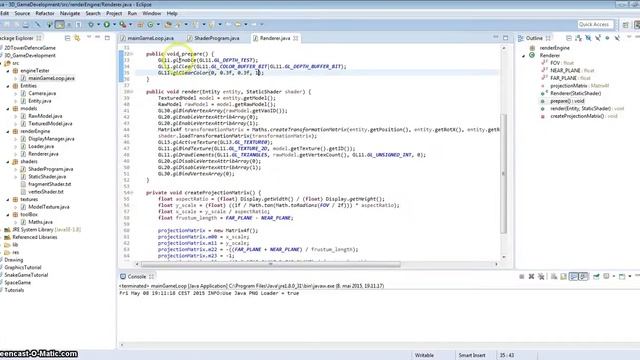Viewport: 640px width, 360px height.
Task: Focus the Quick Access search field
Action: tap(596, 24)
